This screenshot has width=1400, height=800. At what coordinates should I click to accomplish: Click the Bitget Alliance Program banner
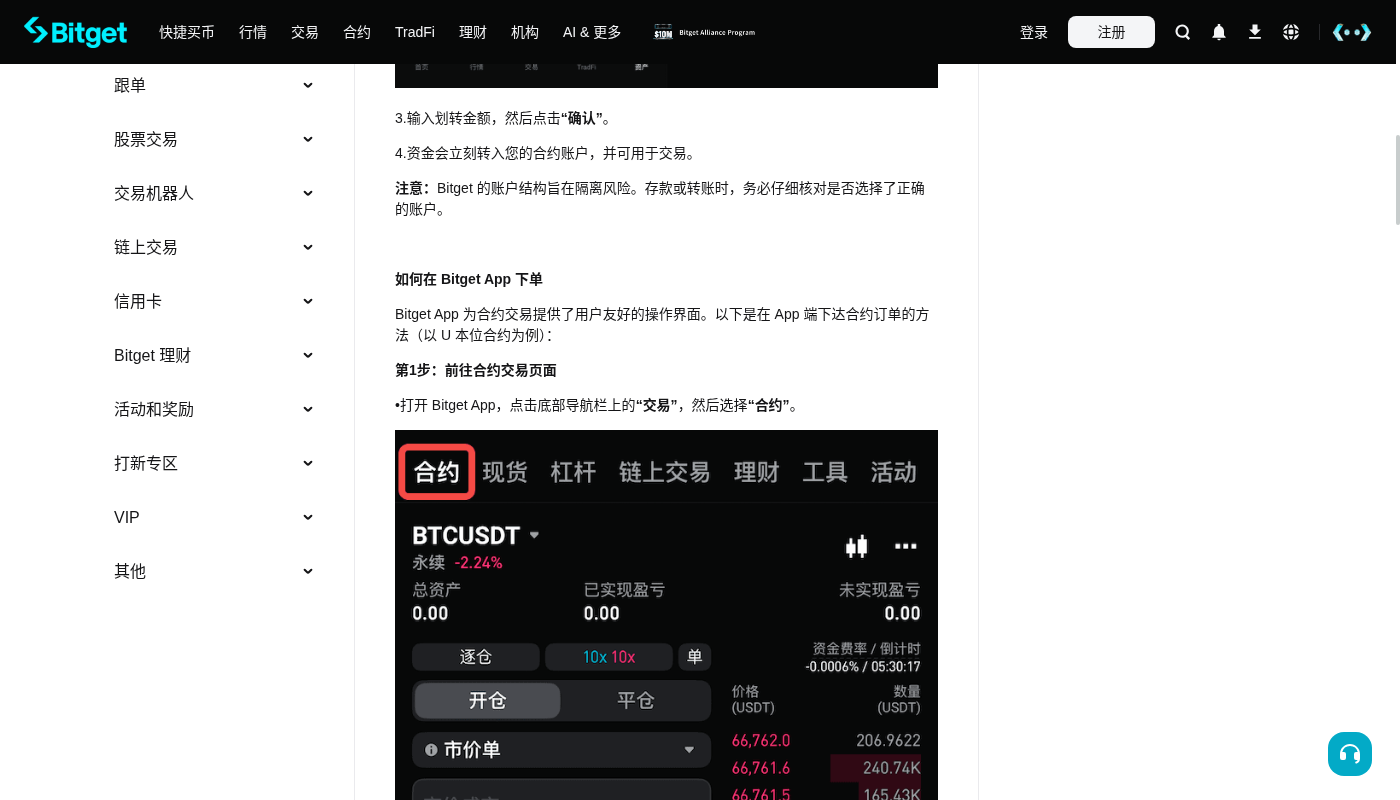[704, 32]
